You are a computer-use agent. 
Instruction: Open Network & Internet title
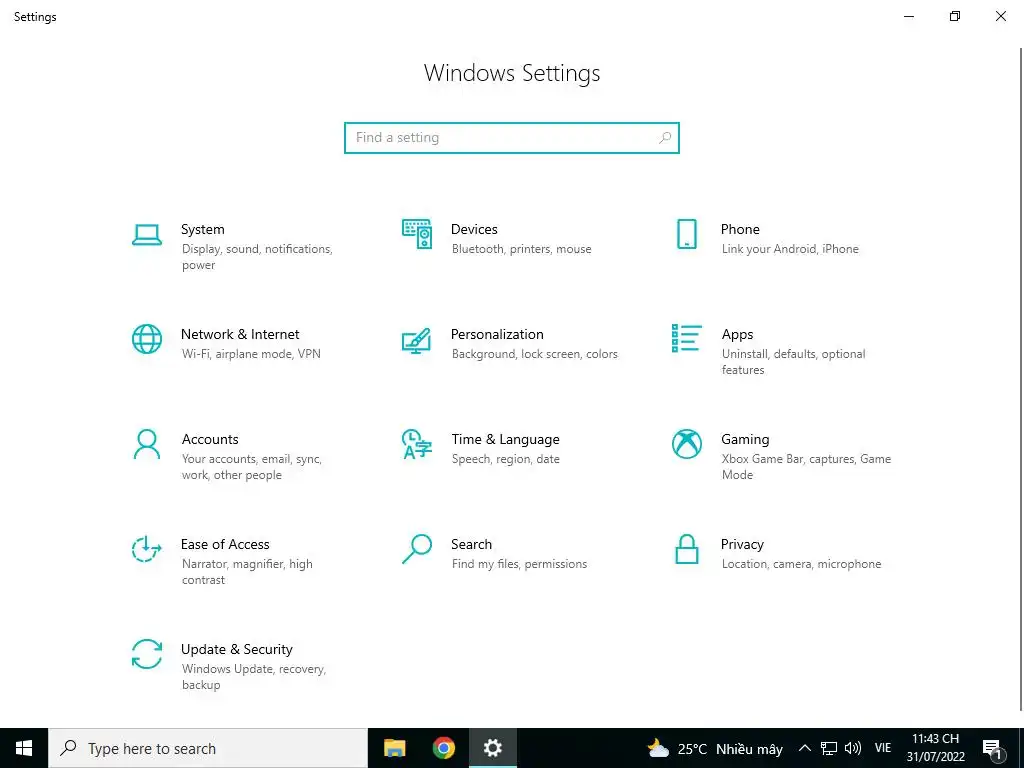(240, 334)
